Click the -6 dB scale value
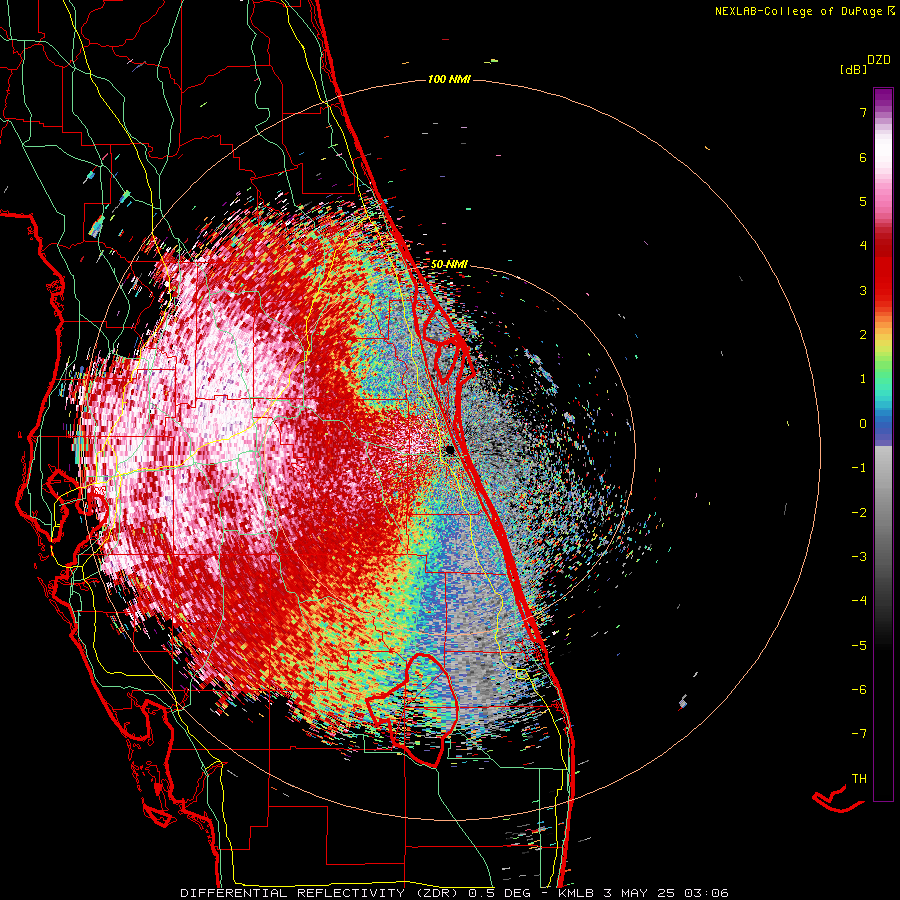The height and width of the screenshot is (900, 900). click(x=859, y=689)
